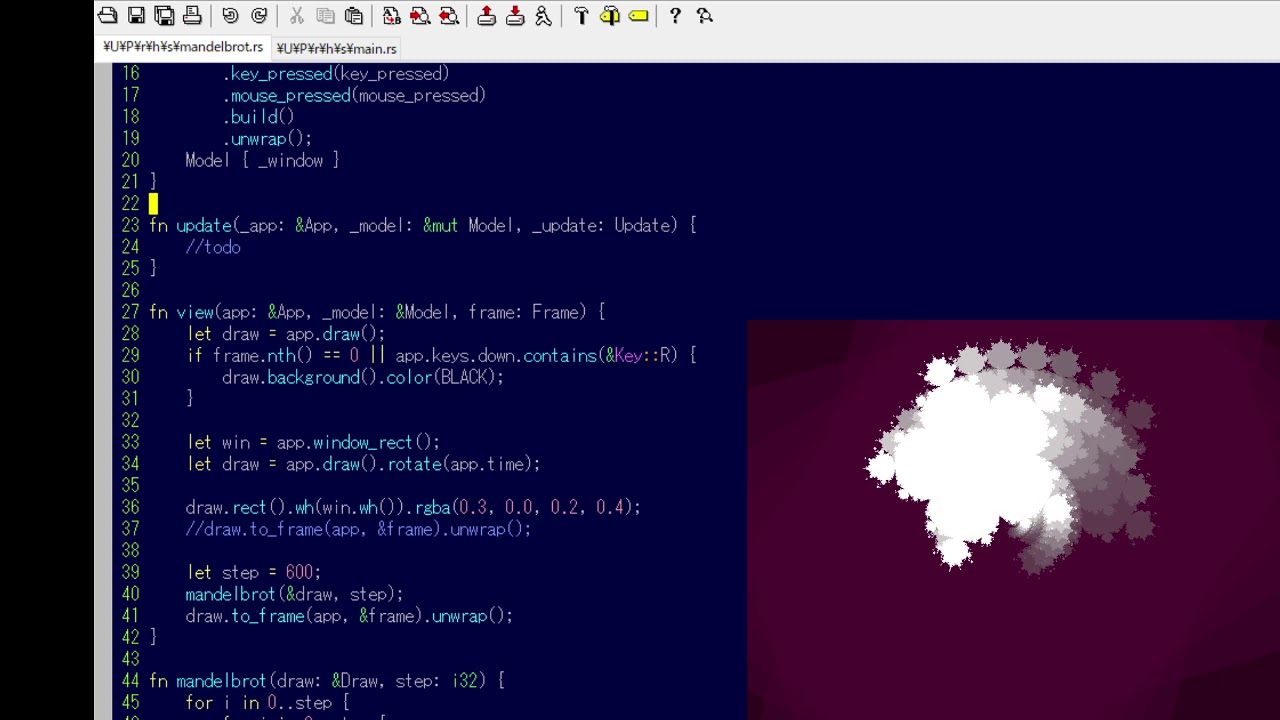Click the text ".key_pressed(key_pressed)"

(x=336, y=74)
